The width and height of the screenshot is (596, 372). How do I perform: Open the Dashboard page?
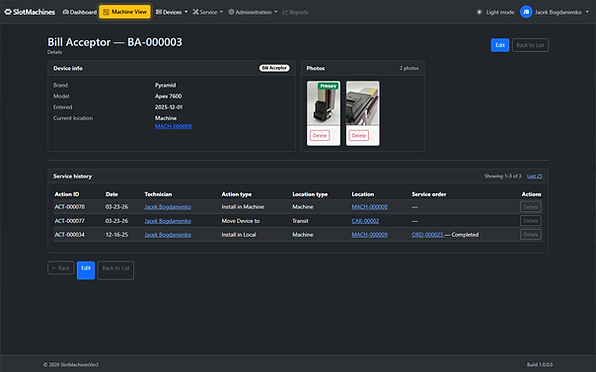click(79, 12)
